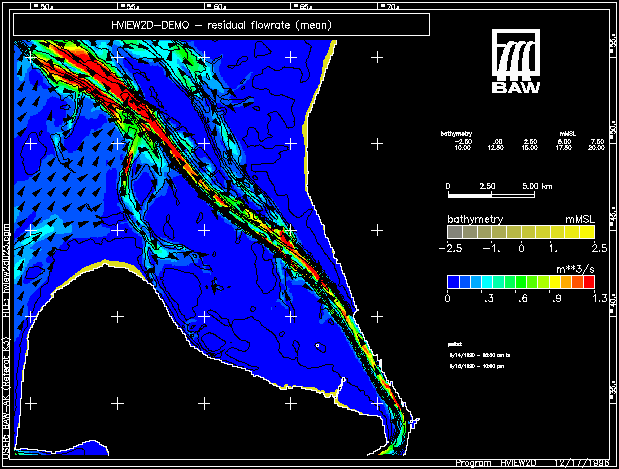Viewport: 619px width, 469px height.
Task: Pick the bright yellow swatch ending the bathymetry legend
Action: (587, 232)
